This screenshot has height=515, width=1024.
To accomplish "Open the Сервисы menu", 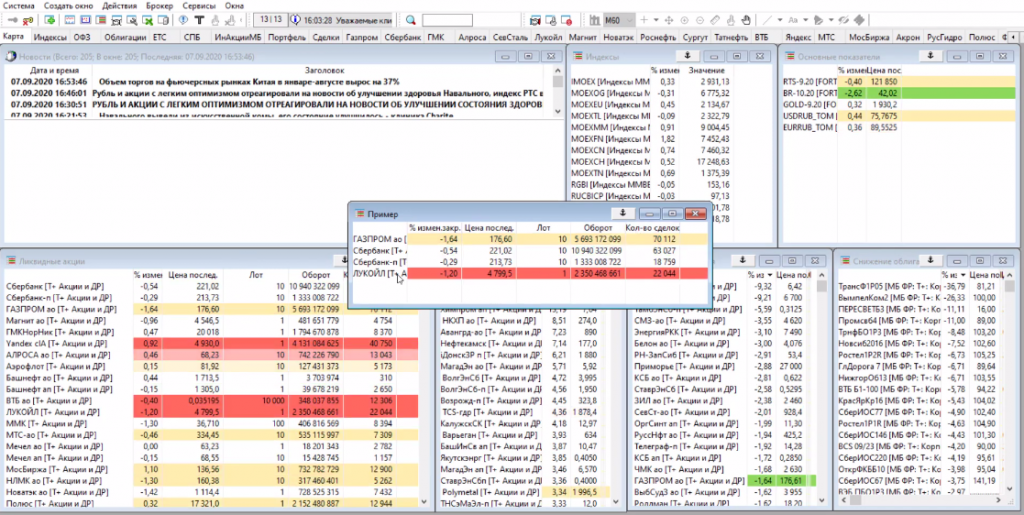I will click(x=200, y=6).
